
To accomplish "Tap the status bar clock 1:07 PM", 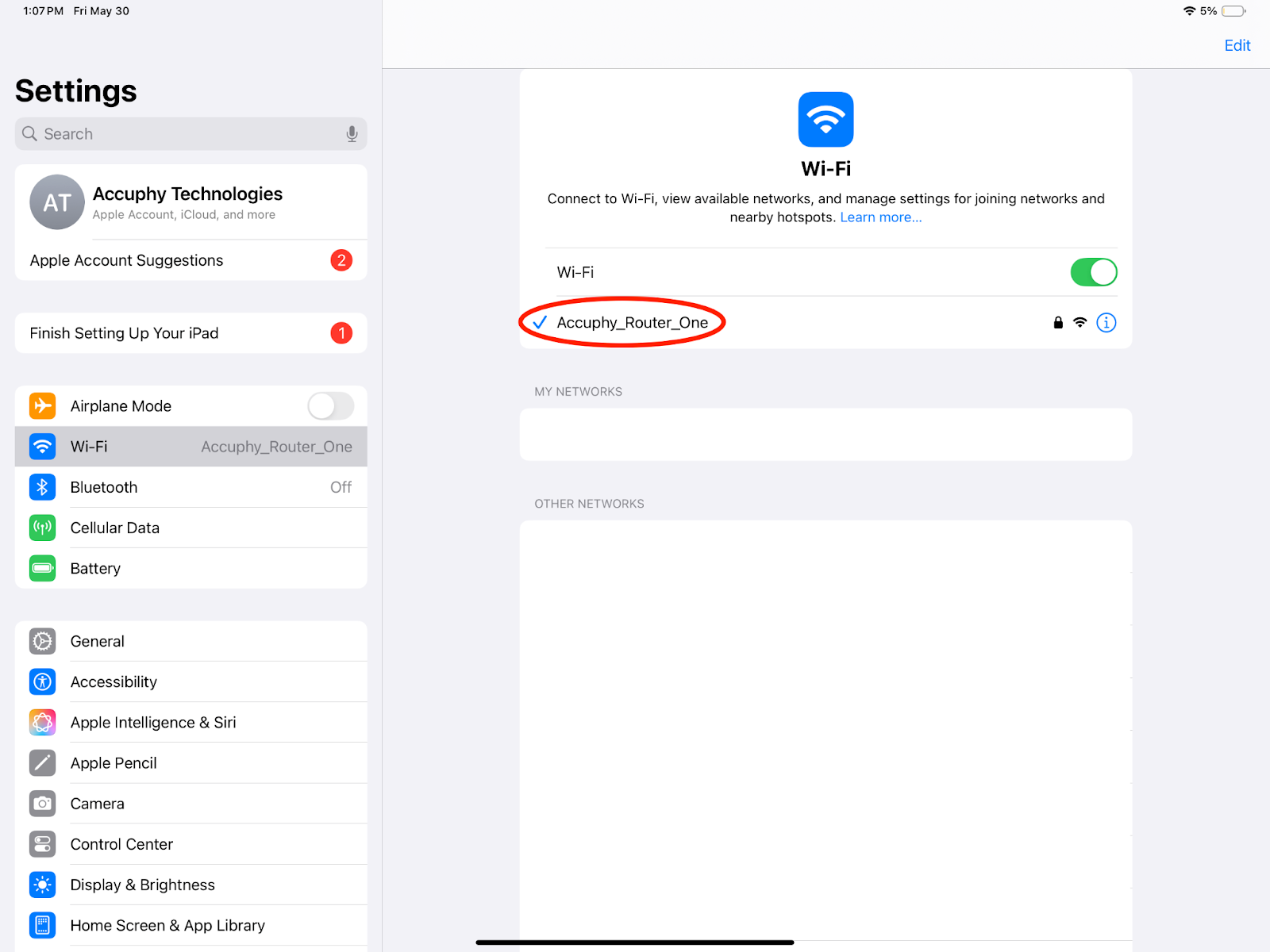I will coord(43,11).
